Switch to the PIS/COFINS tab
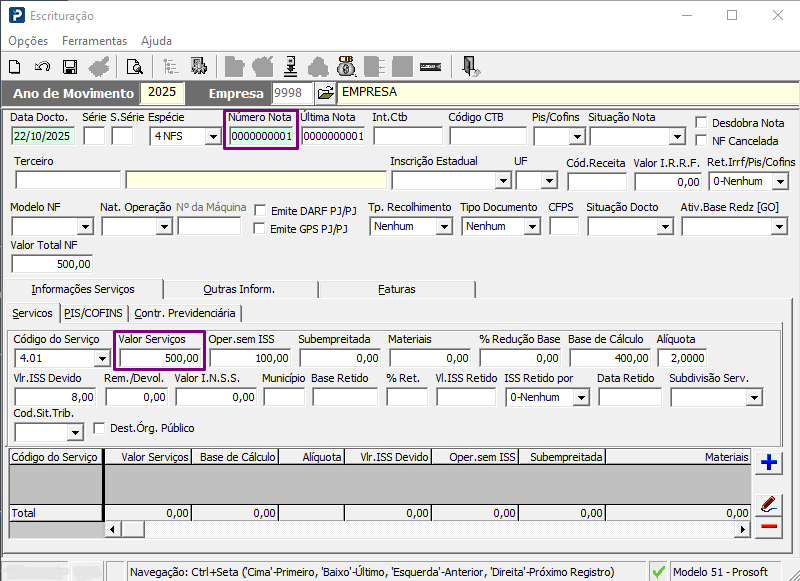 (x=93, y=313)
